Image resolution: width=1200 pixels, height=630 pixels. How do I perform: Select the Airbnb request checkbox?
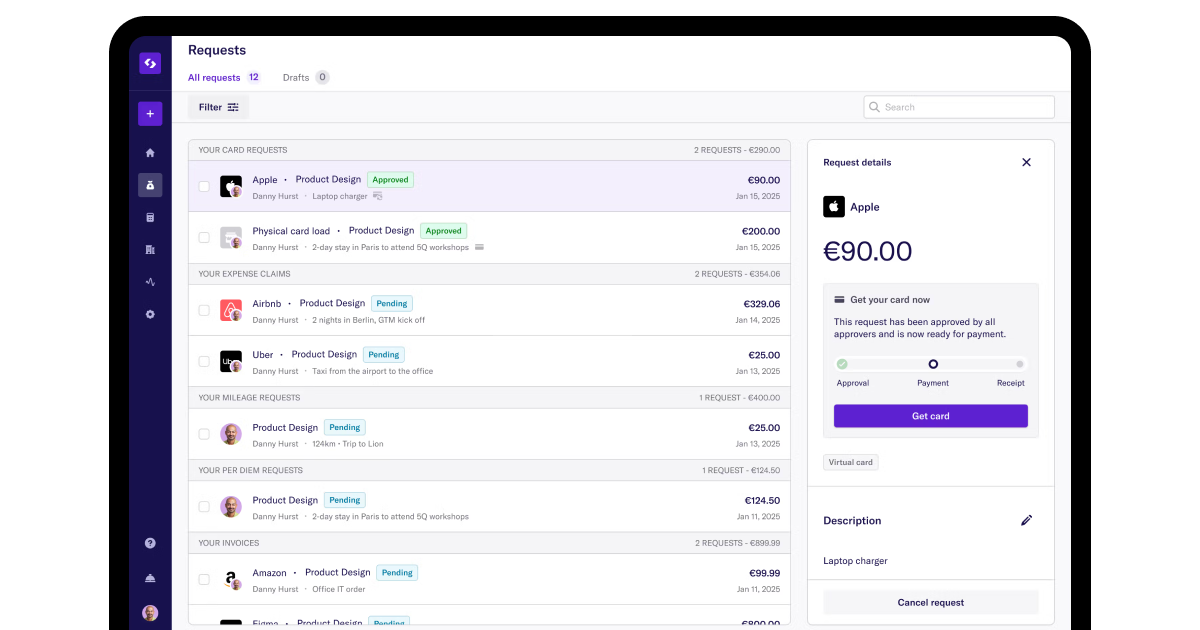(x=204, y=311)
